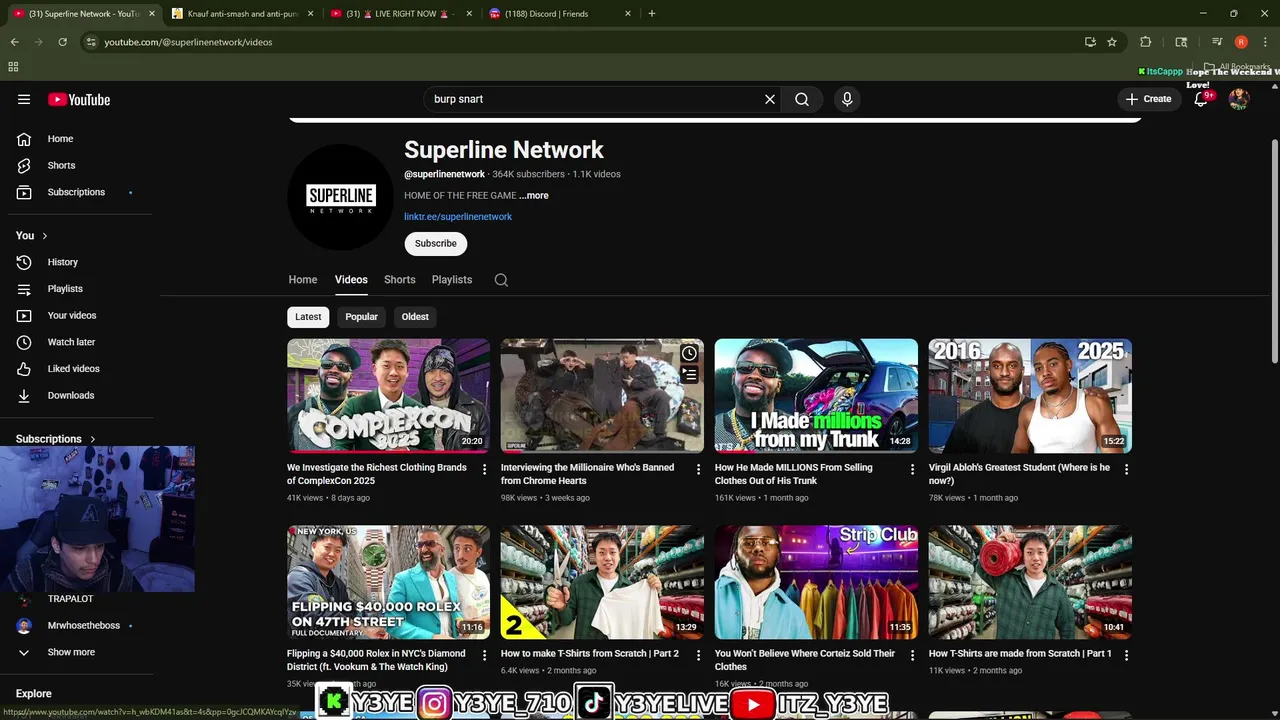
Task: Switch to channel Playlists tab
Action: coord(452,280)
